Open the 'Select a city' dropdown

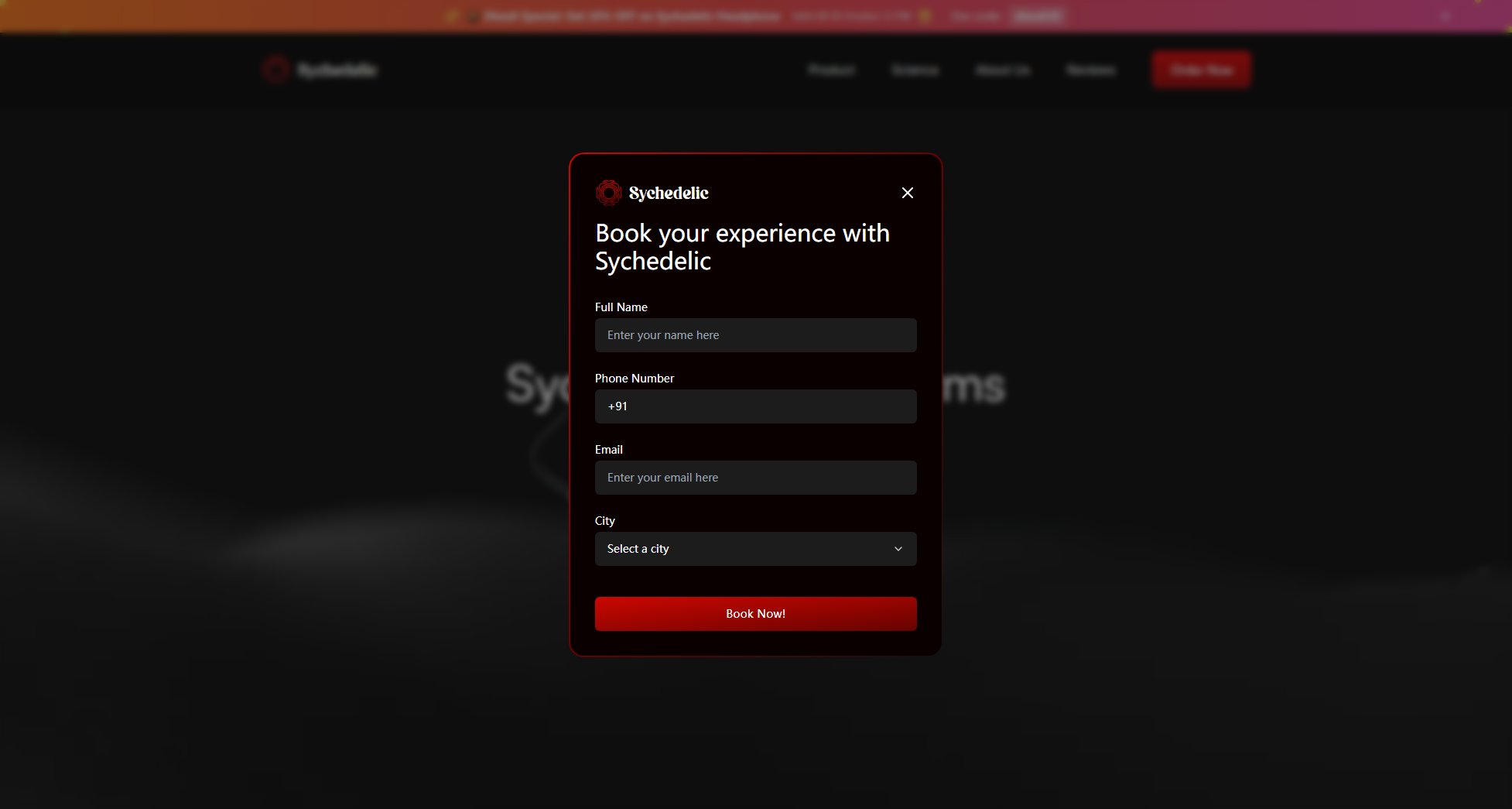(754, 549)
